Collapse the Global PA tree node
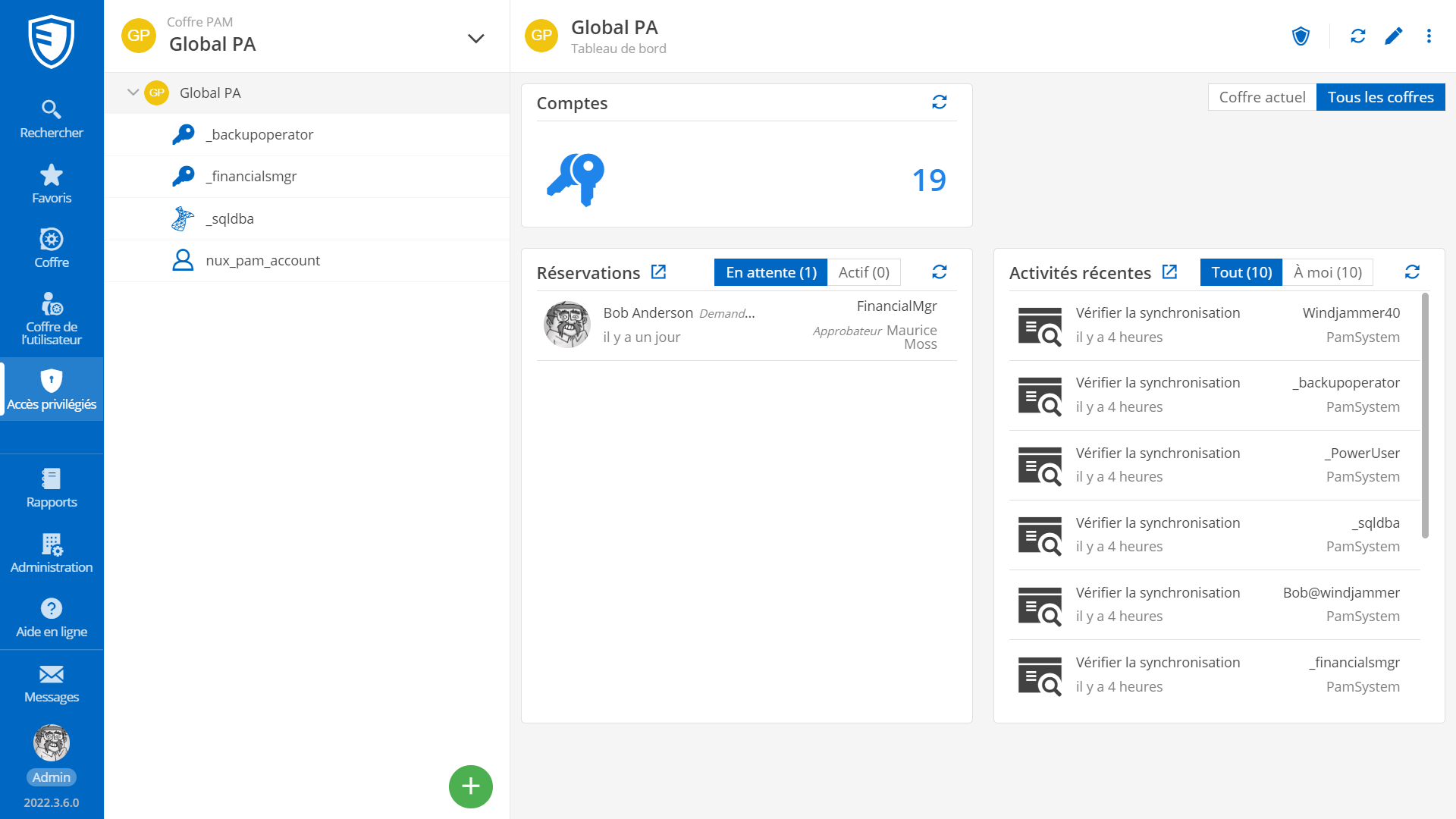1456x819 pixels. tap(133, 93)
